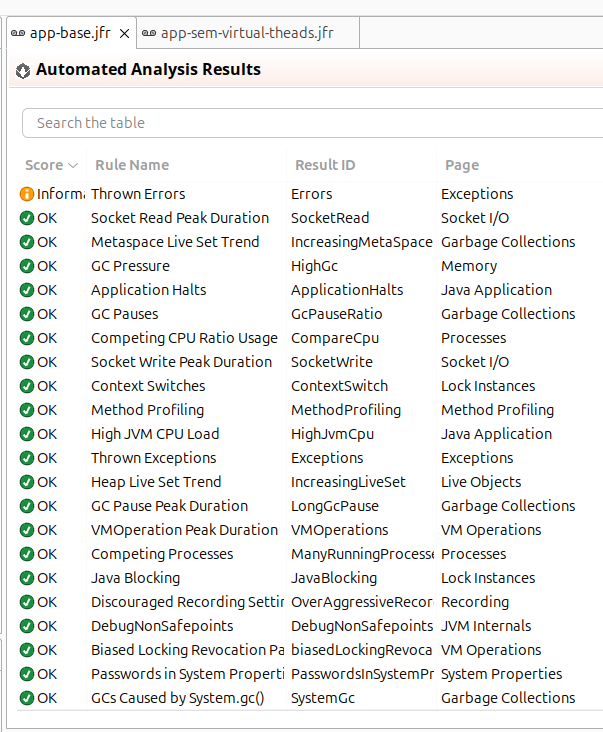Screen dimensions: 603x732
Task: Select the Java Blocking rule name
Action: (x=135, y=578)
